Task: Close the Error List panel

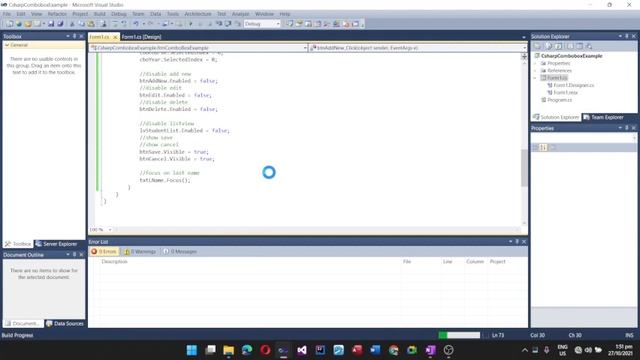Action: 524,242
